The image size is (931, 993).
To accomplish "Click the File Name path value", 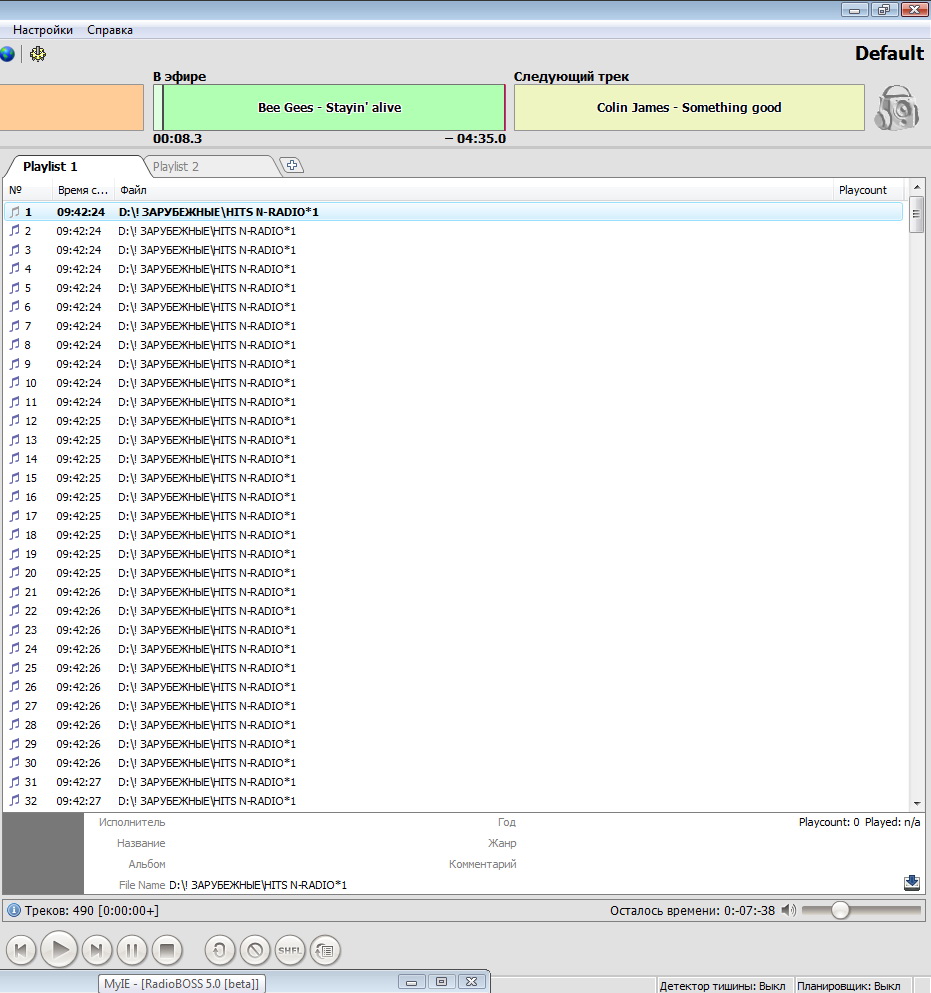I will [258, 885].
